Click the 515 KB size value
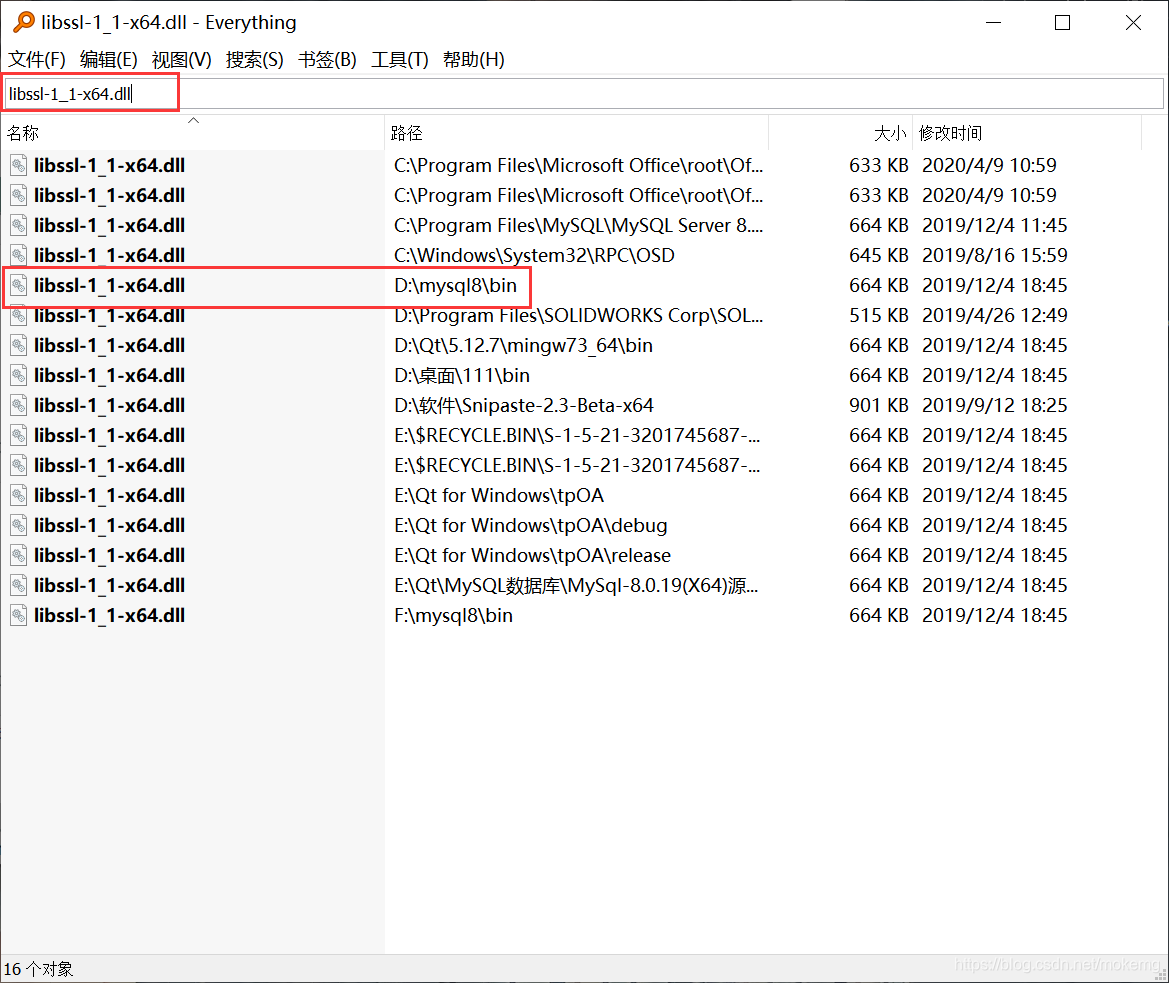Screen dimensions: 1169x983 [x=878, y=315]
